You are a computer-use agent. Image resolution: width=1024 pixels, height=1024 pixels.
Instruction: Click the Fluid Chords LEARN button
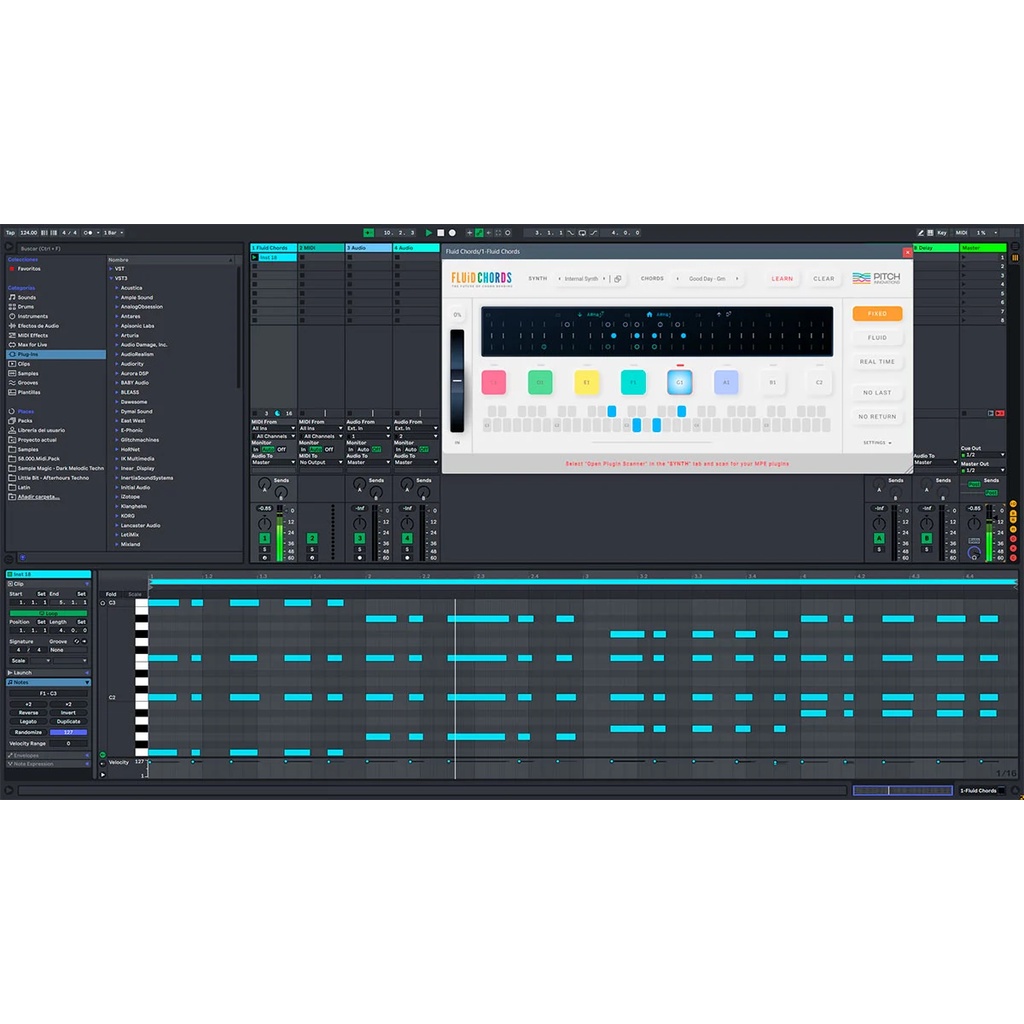pos(782,279)
